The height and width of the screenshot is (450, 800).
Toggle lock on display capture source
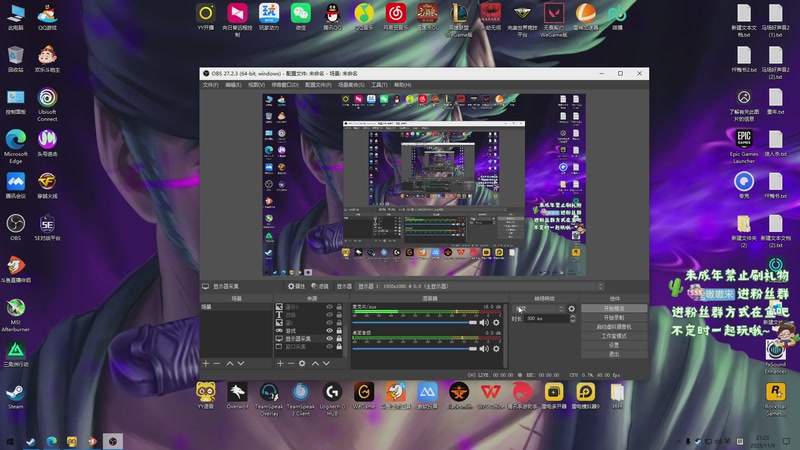[339, 338]
